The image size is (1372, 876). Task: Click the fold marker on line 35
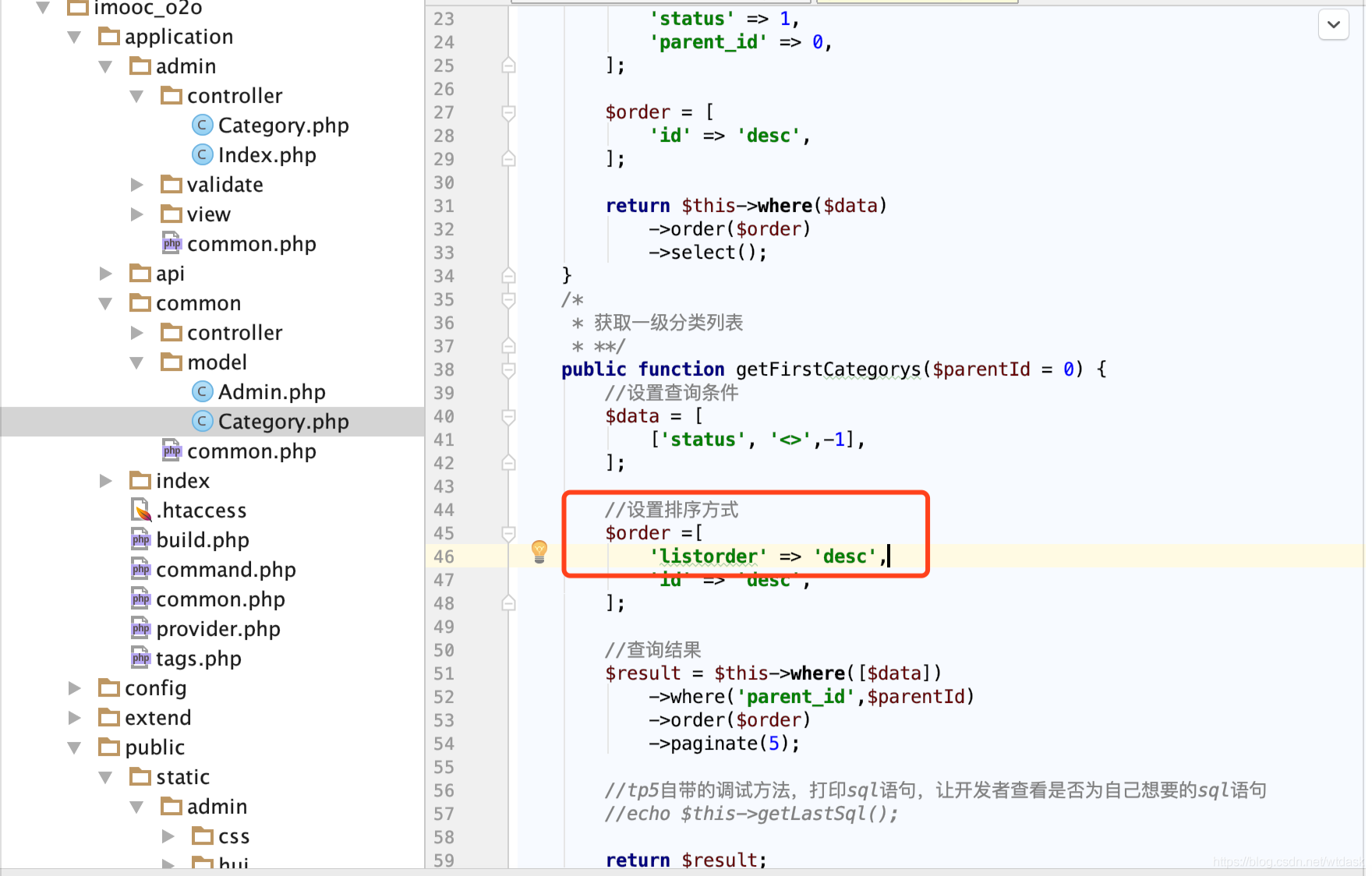508,300
